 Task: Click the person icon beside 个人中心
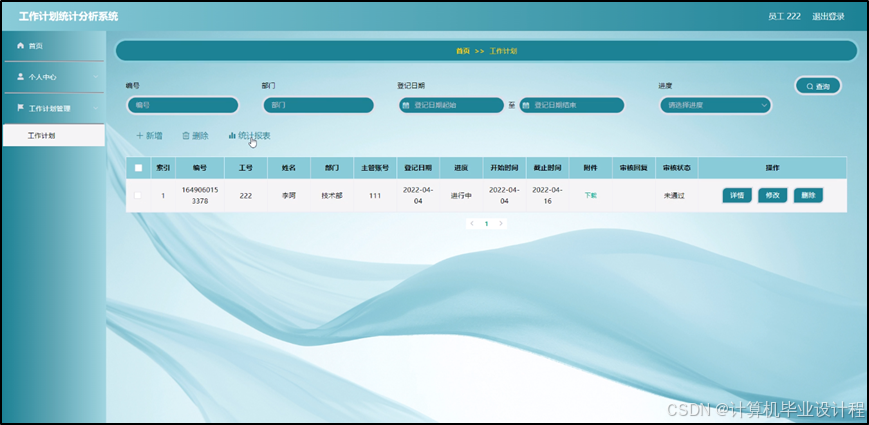(21, 76)
